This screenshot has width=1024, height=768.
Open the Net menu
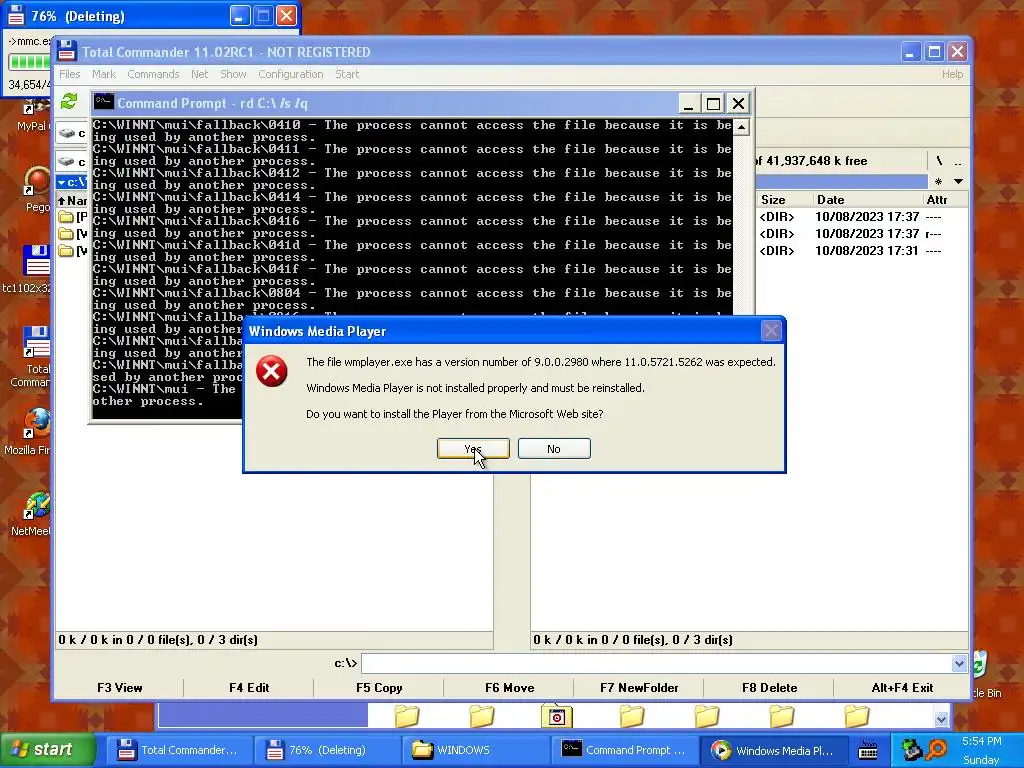pos(199,74)
